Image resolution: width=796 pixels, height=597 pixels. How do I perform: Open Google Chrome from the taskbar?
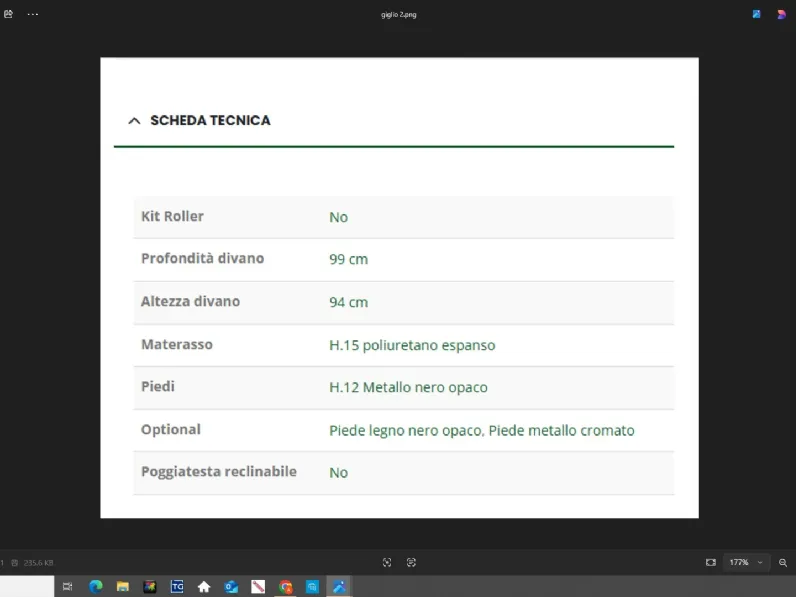pyautogui.click(x=285, y=587)
